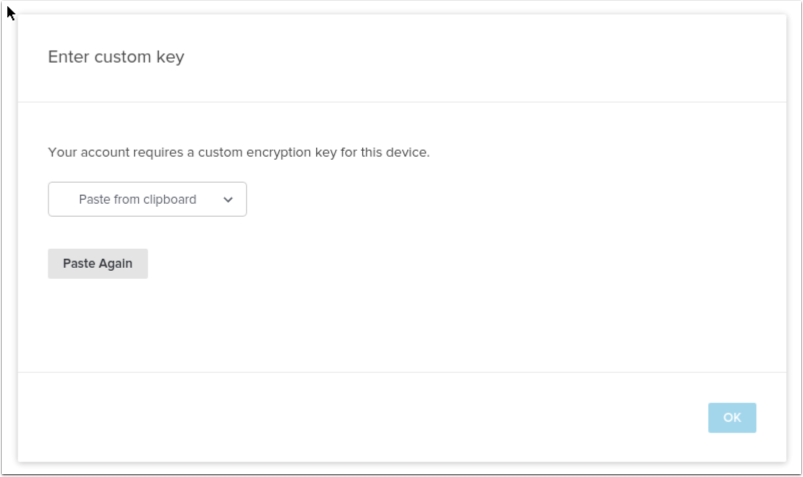
Task: Click the chevron arrow in the key dropdown
Action: [x=228, y=200]
